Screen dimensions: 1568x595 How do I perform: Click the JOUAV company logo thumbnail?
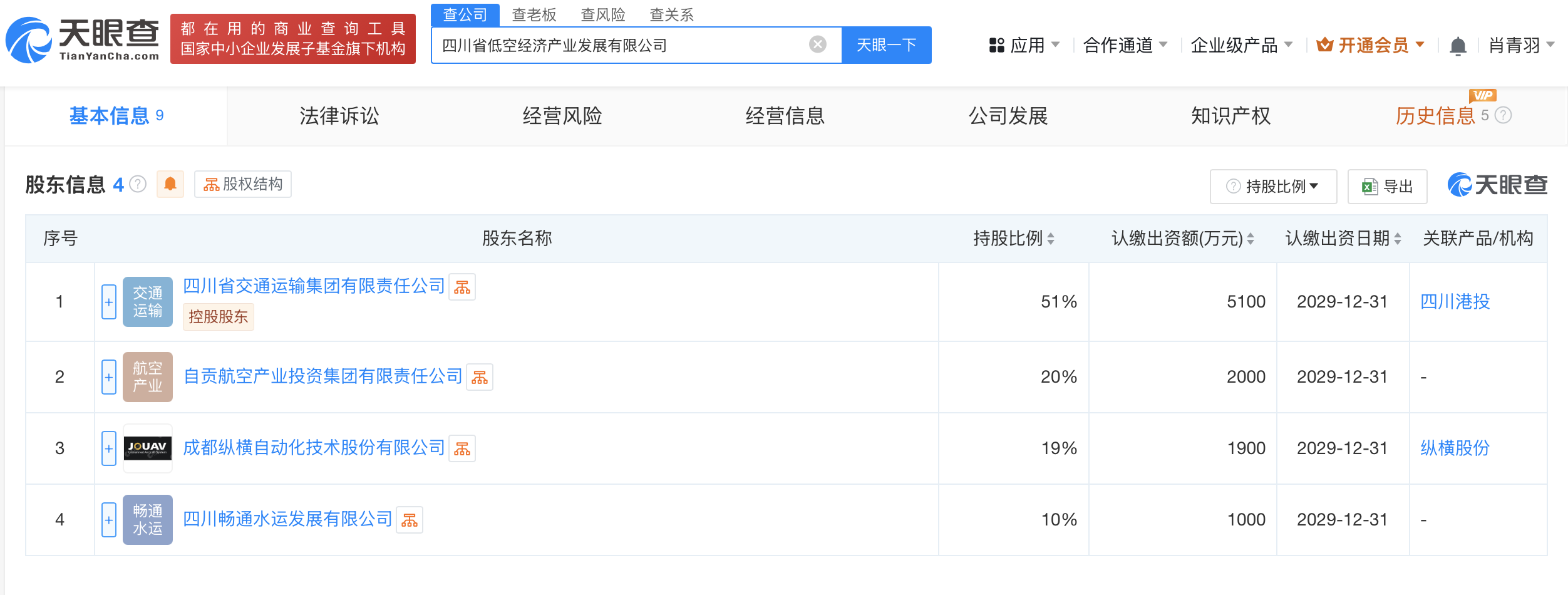coord(148,448)
